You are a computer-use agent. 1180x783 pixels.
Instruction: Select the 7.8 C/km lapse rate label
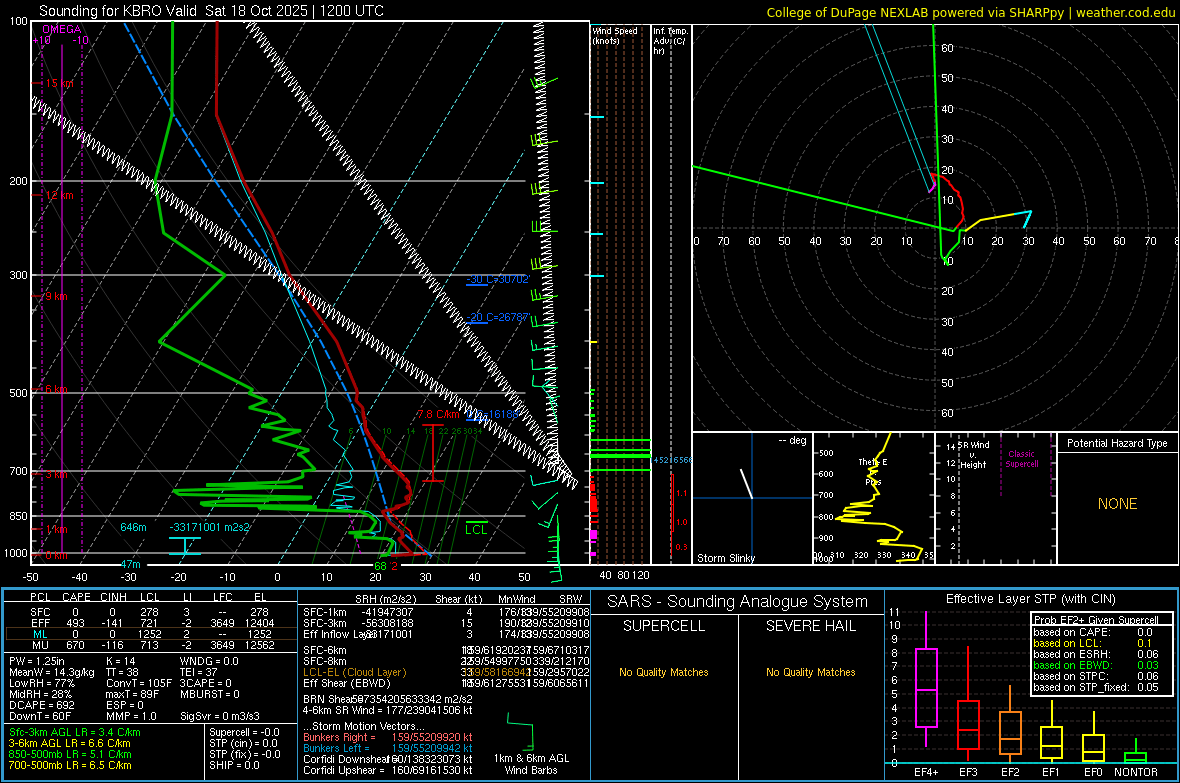pyautogui.click(x=438, y=415)
